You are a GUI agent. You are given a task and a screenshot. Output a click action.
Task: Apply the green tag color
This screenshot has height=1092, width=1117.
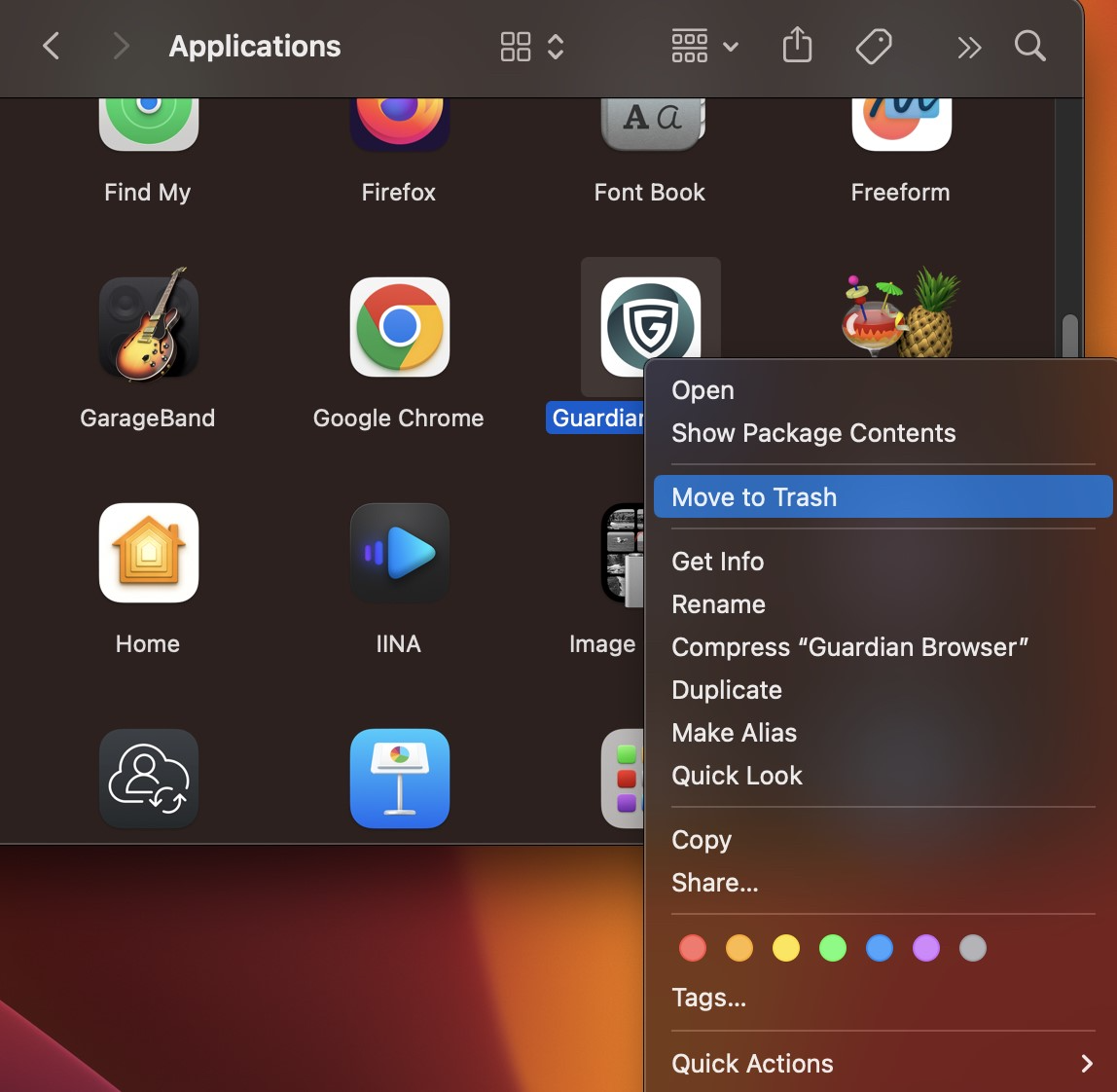click(833, 948)
